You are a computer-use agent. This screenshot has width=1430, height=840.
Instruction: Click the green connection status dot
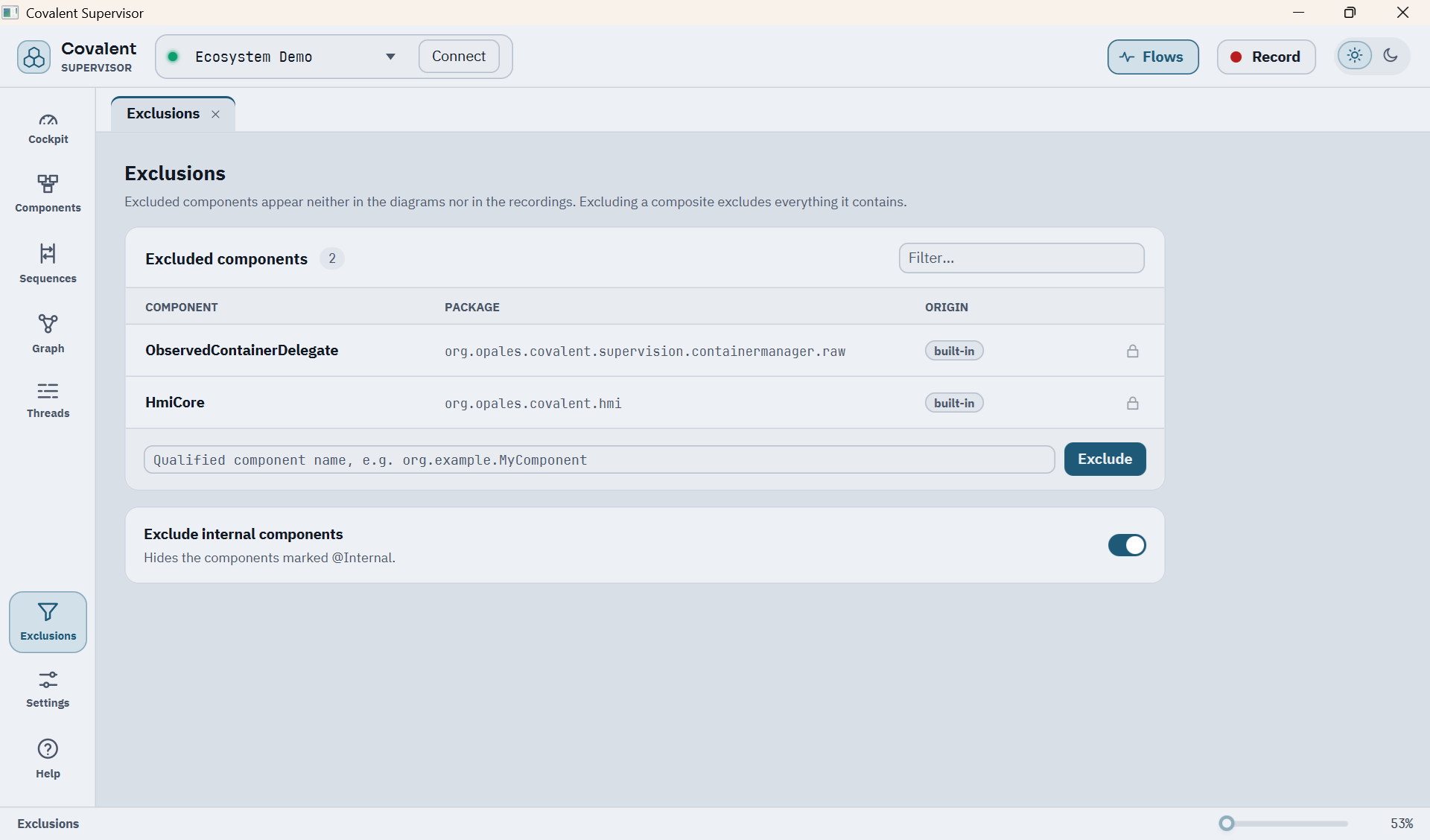[x=173, y=57]
